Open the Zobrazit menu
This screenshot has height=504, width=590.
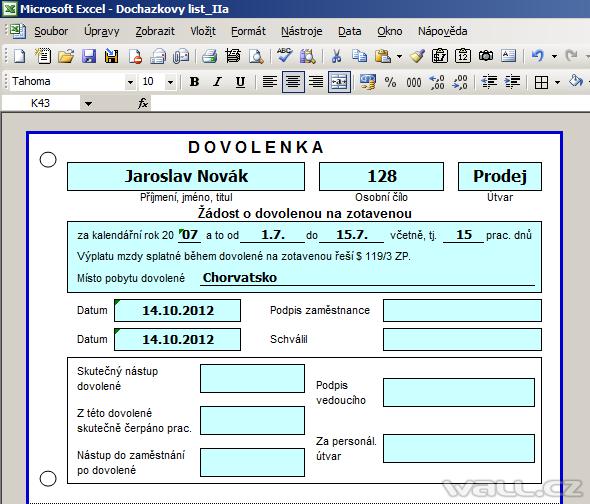155,31
